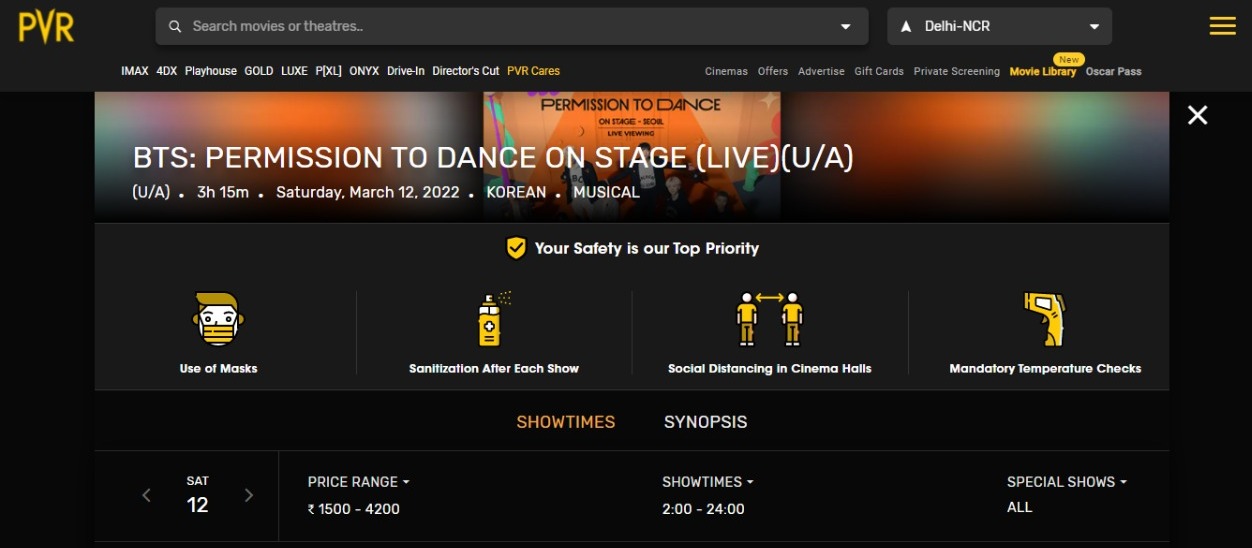Close the movie details overlay with X
The height and width of the screenshot is (548, 1252).
[1197, 115]
